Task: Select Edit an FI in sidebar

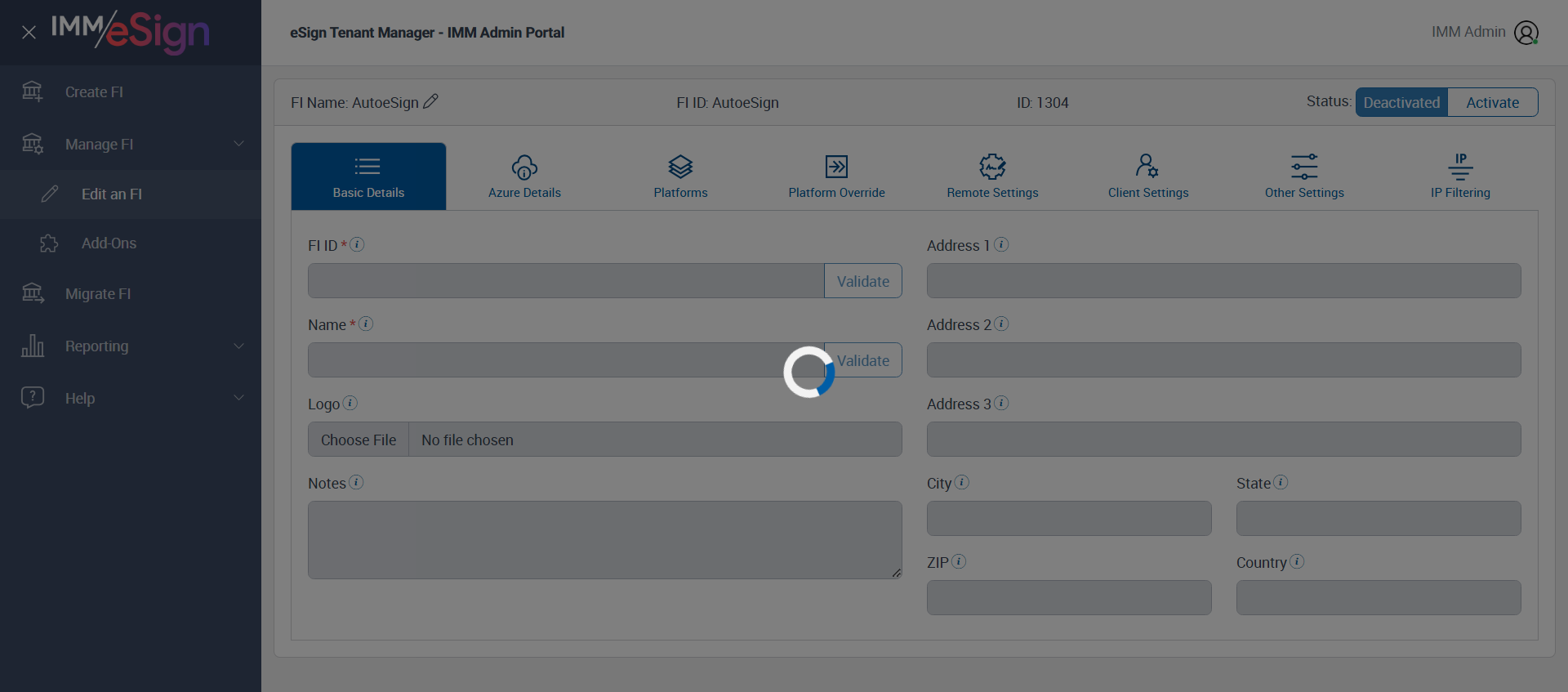Action: pos(131,194)
